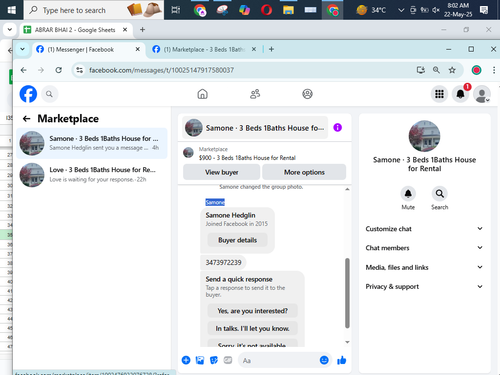Open Samone 3 Beds 1Baths conversation
The image size is (500, 375).
tap(92, 143)
